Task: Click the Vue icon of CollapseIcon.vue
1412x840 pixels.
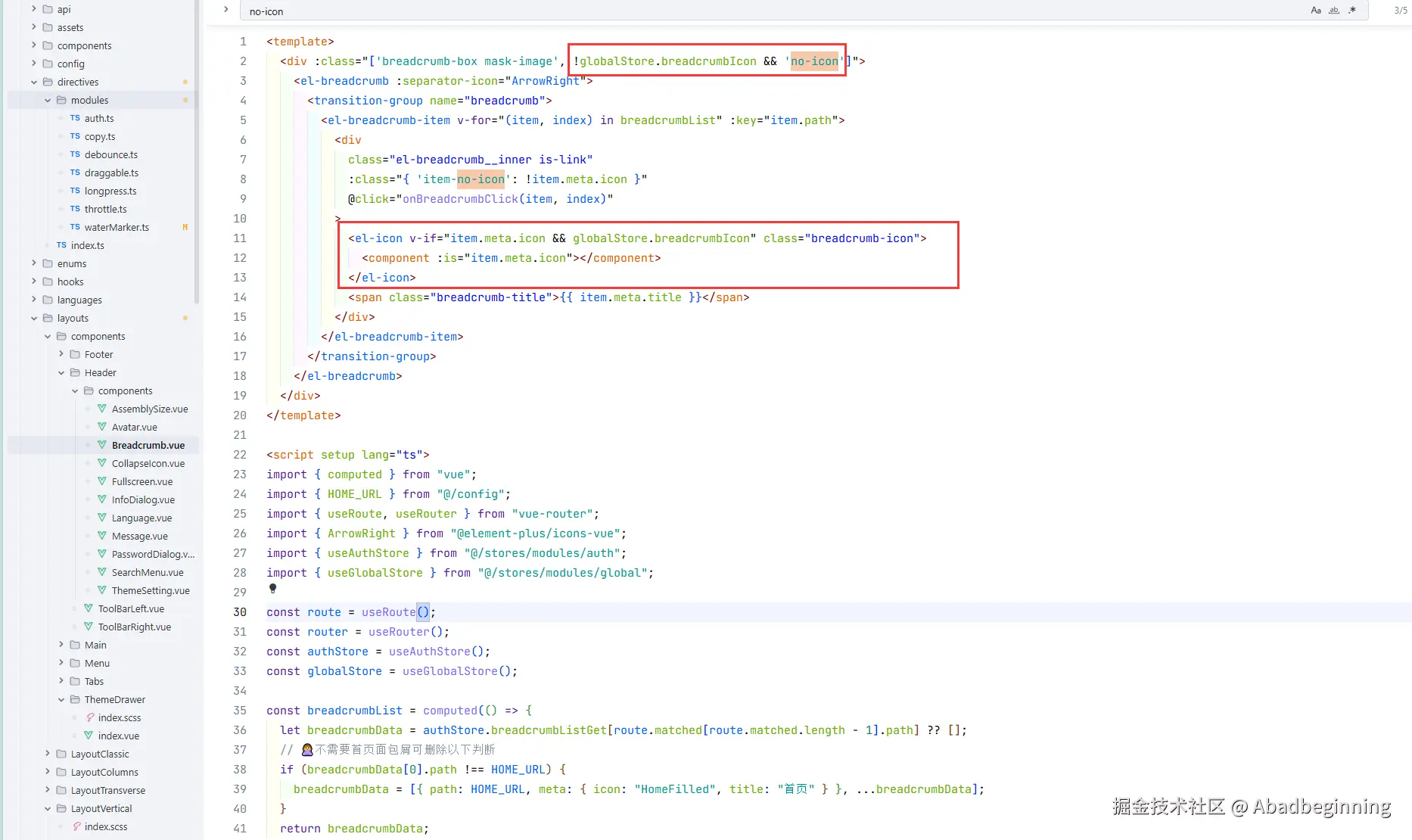Action: point(102,463)
